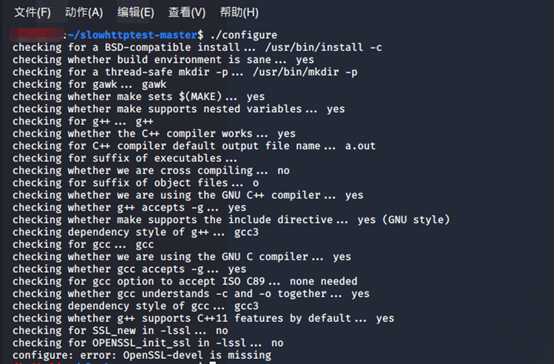Click the "checking for gawk" line

[x=89, y=84]
